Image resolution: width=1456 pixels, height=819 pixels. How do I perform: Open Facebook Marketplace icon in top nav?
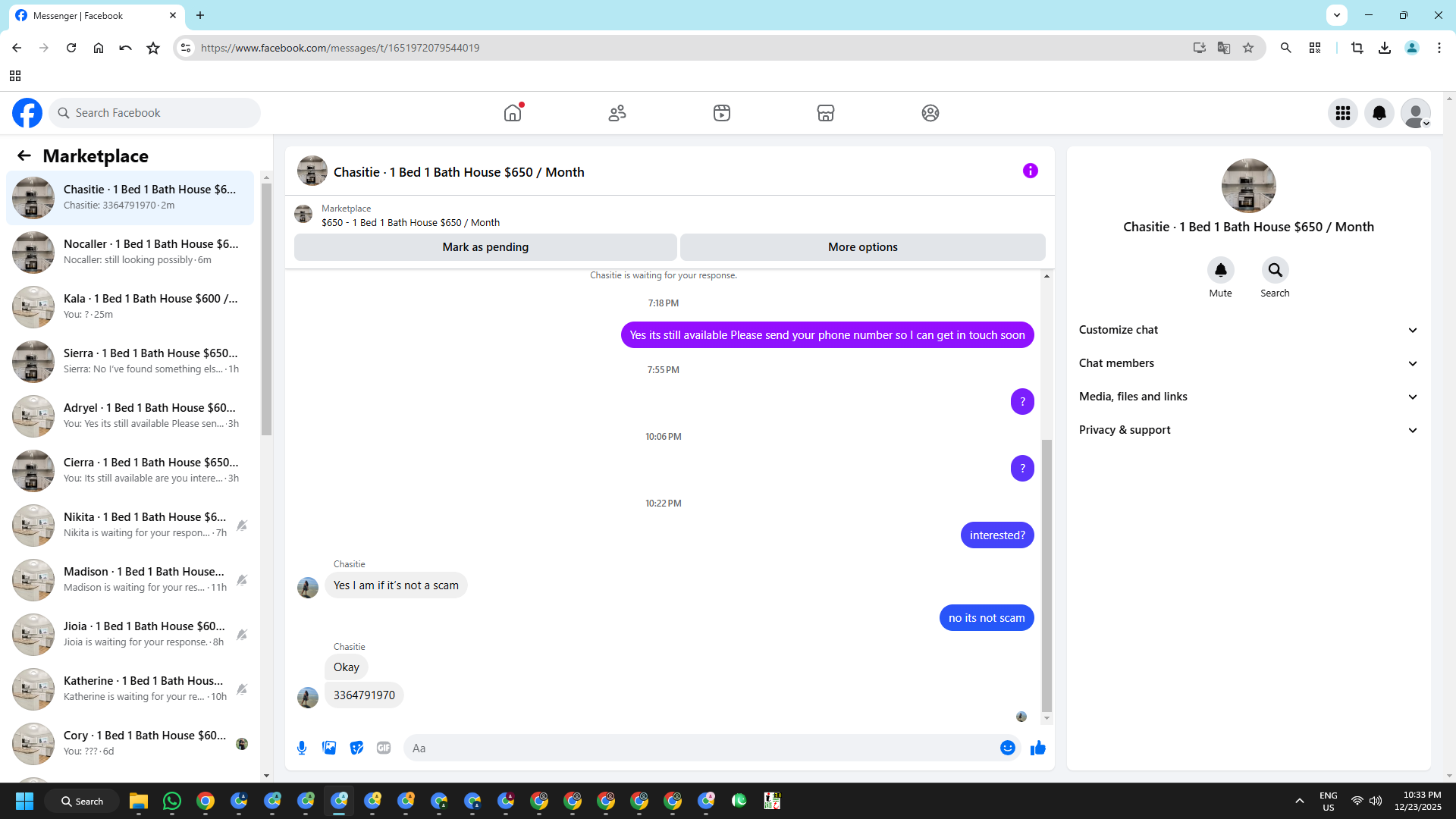[x=825, y=113]
